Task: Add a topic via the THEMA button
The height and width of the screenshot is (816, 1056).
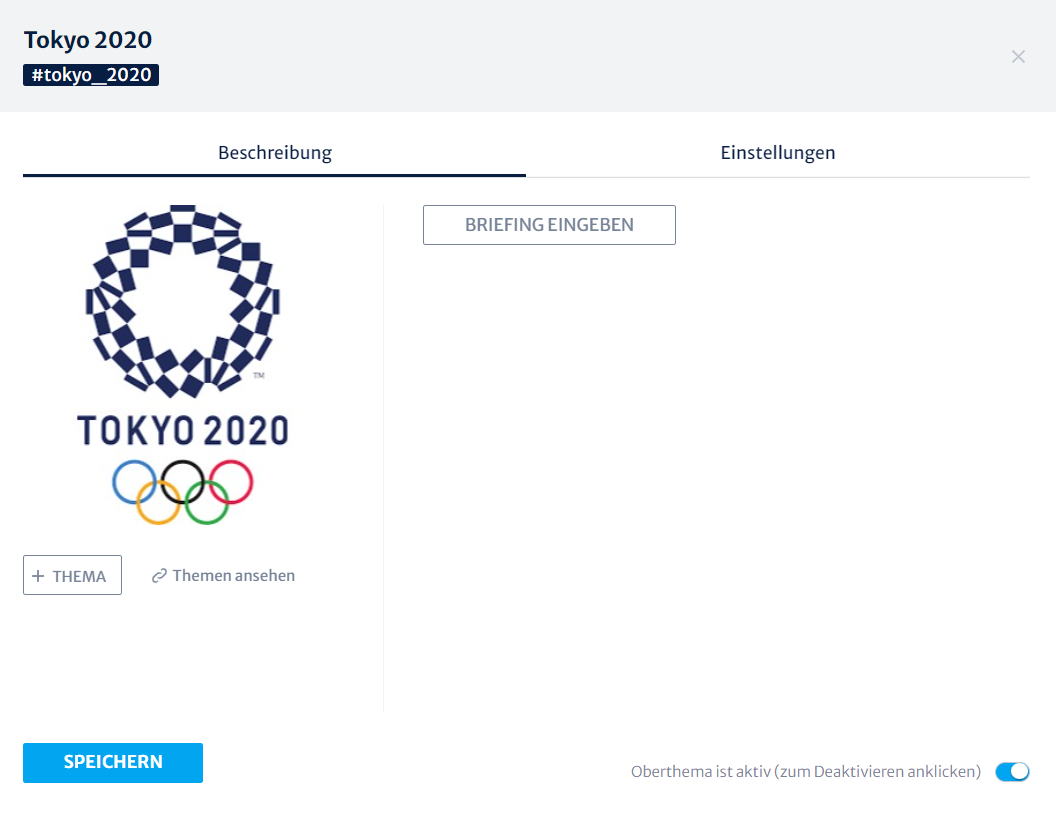Action: pyautogui.click(x=72, y=575)
